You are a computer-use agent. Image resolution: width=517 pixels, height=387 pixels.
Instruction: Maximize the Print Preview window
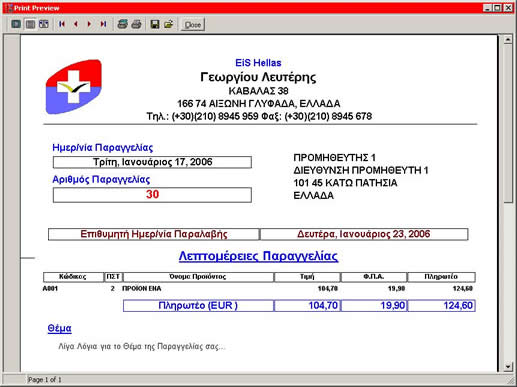[497, 8]
